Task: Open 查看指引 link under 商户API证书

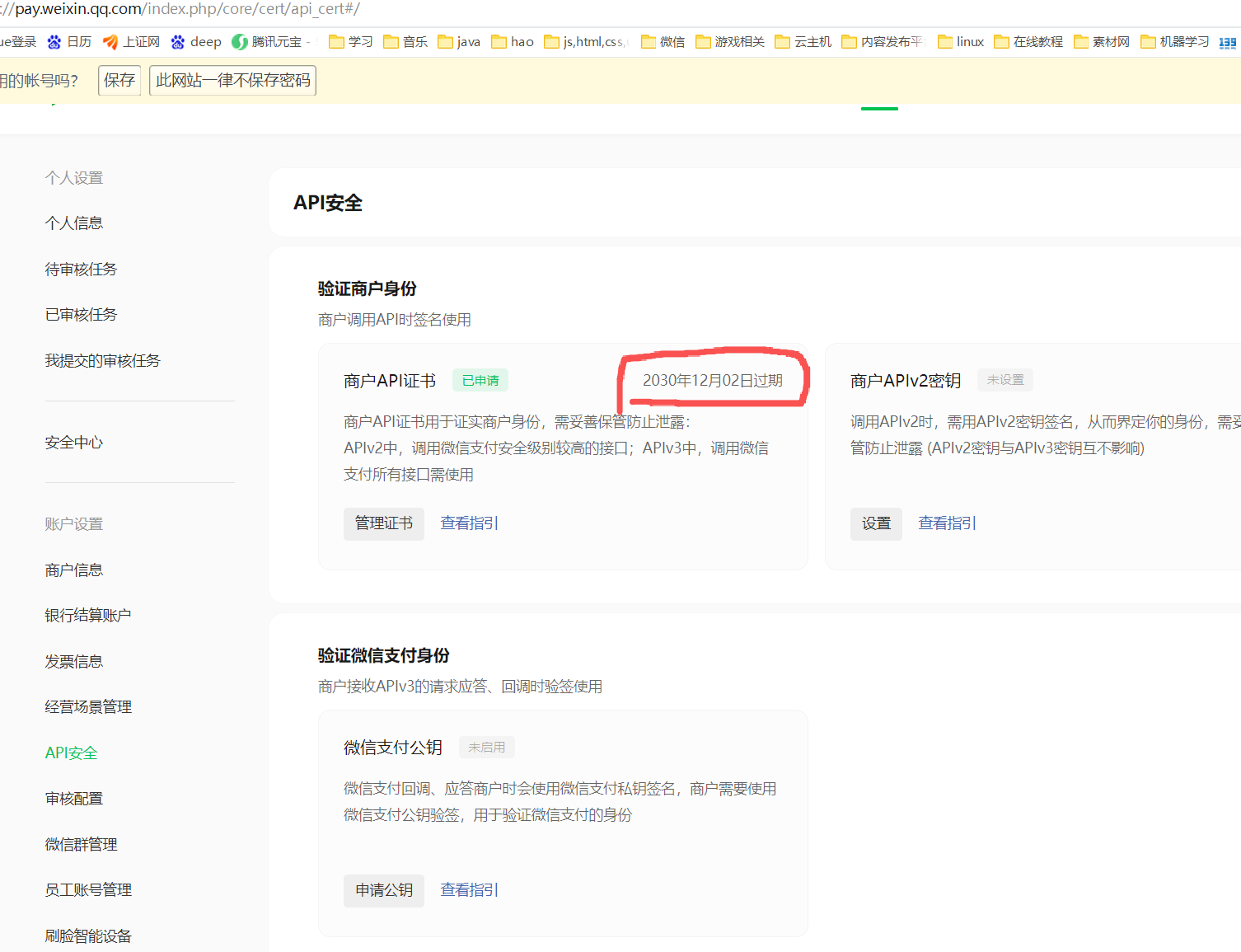Action: [x=469, y=523]
